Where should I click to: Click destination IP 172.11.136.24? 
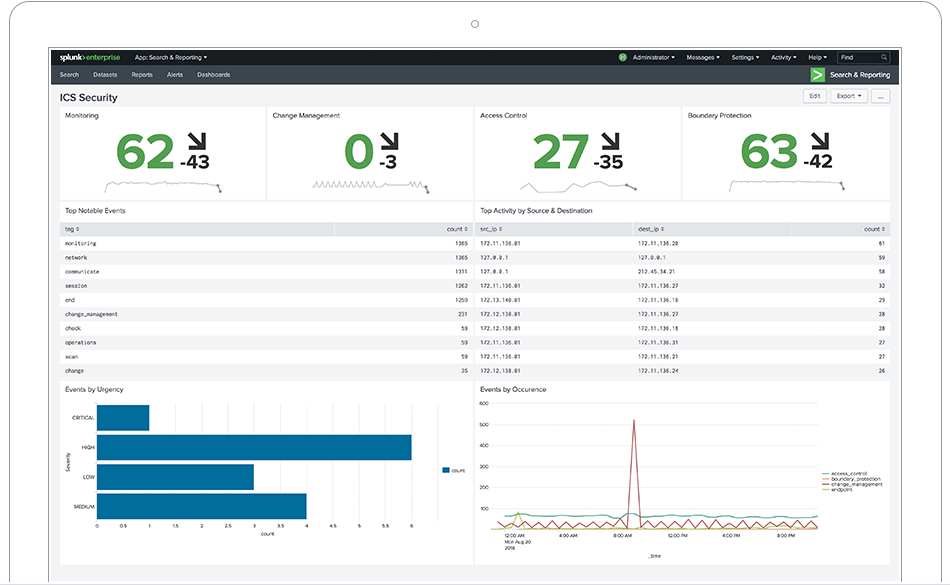(658, 371)
